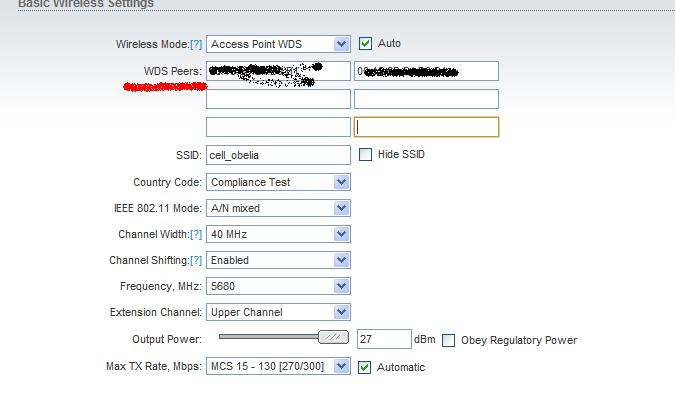Click the Channel Shifting help [?] link
The height and width of the screenshot is (400, 675).
[x=196, y=260]
